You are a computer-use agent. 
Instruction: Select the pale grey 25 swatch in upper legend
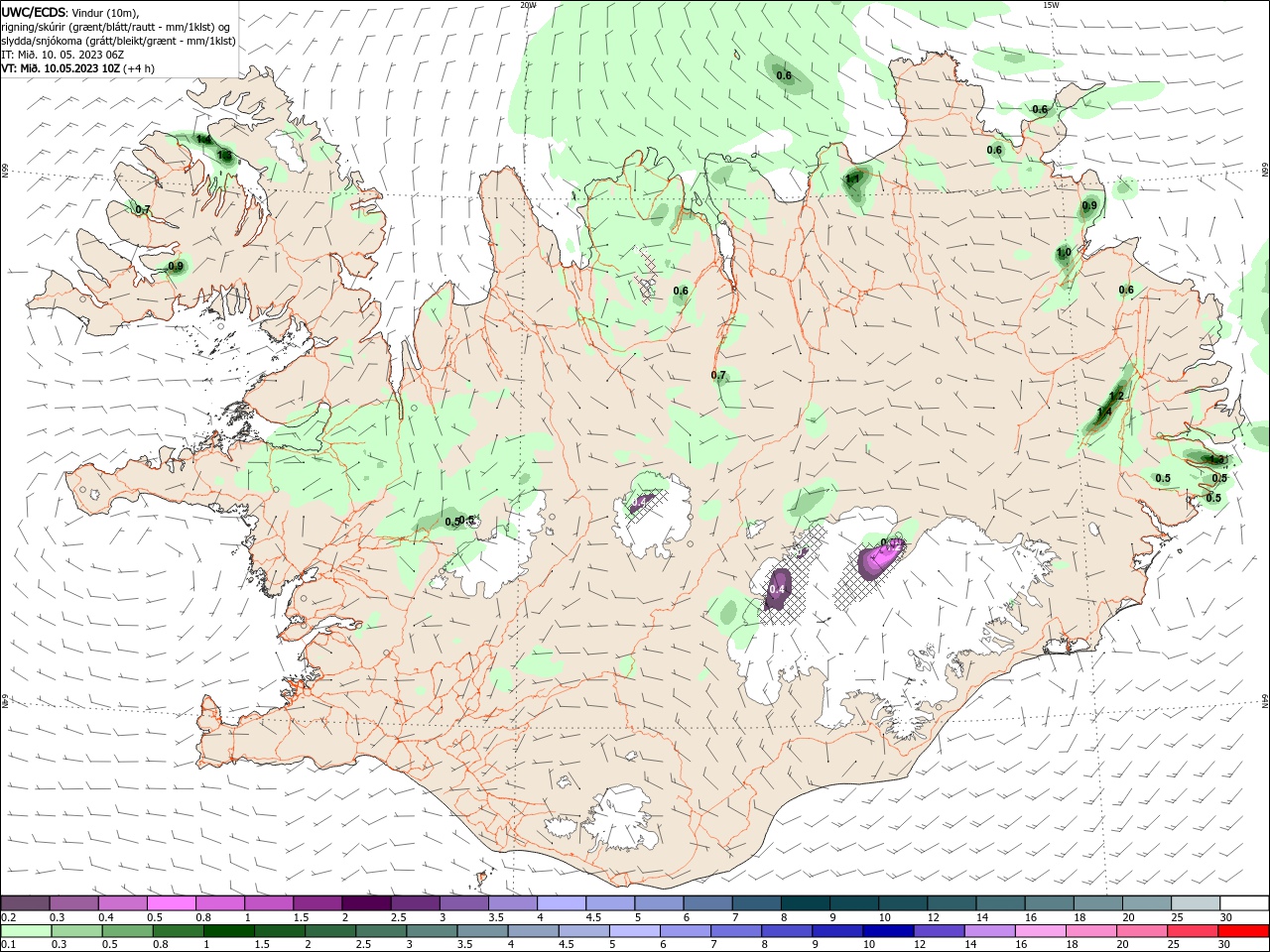(x=1195, y=903)
